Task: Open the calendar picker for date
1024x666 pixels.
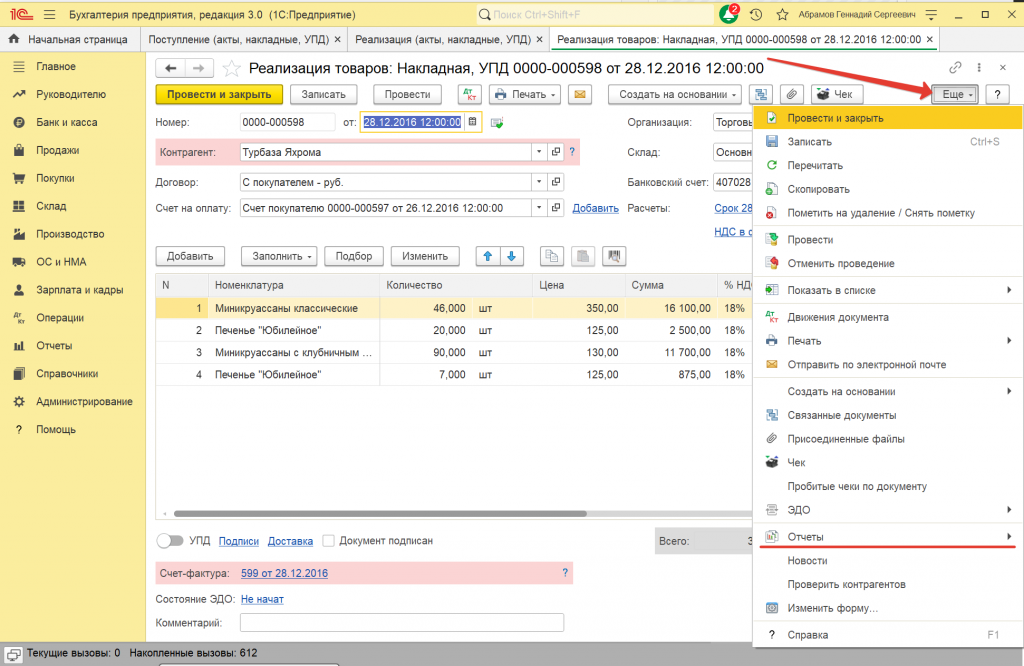Action: coord(473,122)
